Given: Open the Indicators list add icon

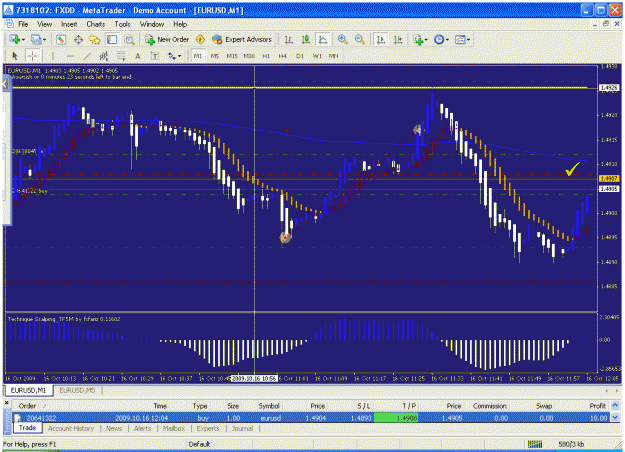Looking at the screenshot, I should pyautogui.click(x=418, y=39).
